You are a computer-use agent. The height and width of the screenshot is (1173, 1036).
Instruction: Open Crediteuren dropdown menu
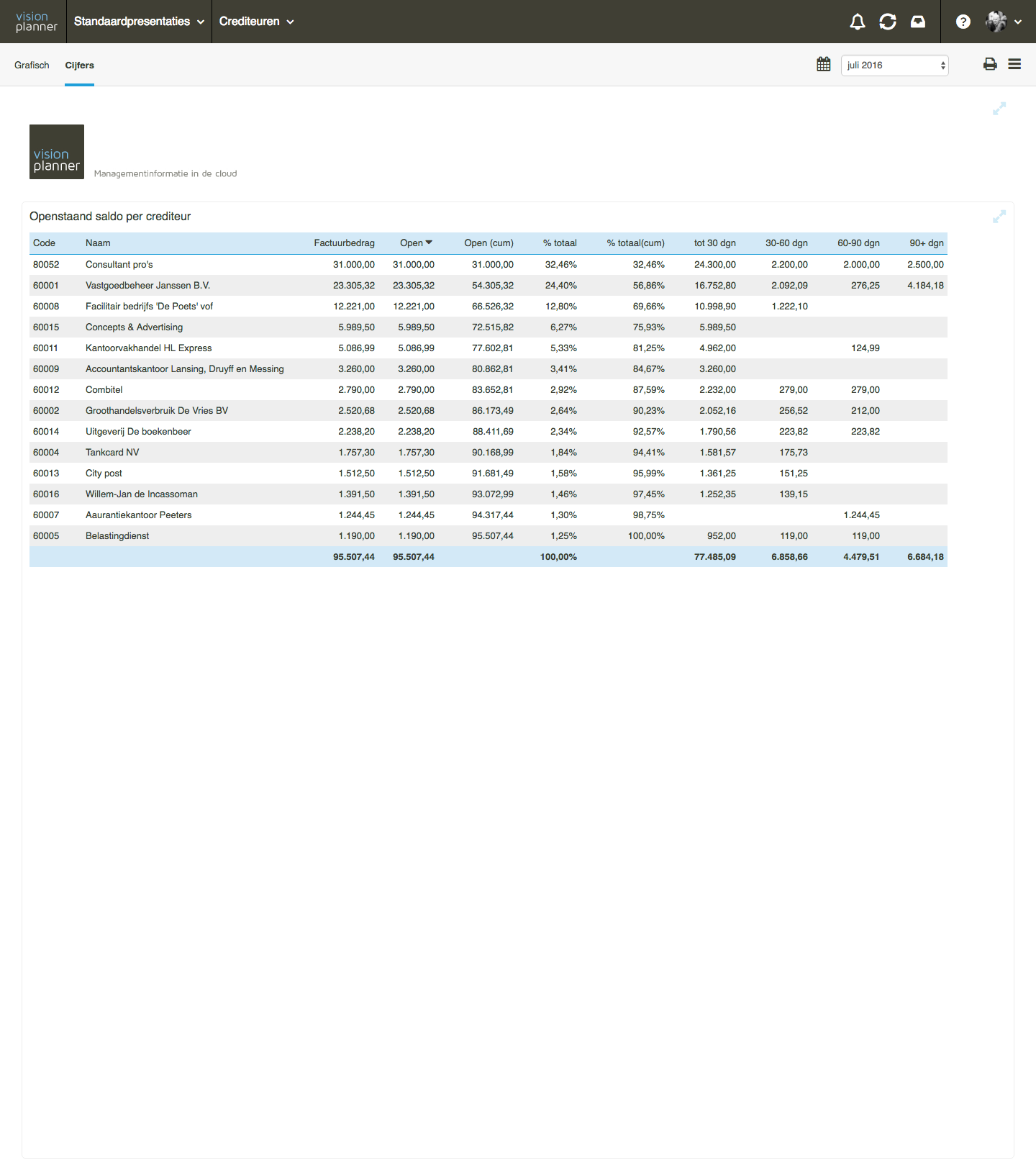click(256, 22)
